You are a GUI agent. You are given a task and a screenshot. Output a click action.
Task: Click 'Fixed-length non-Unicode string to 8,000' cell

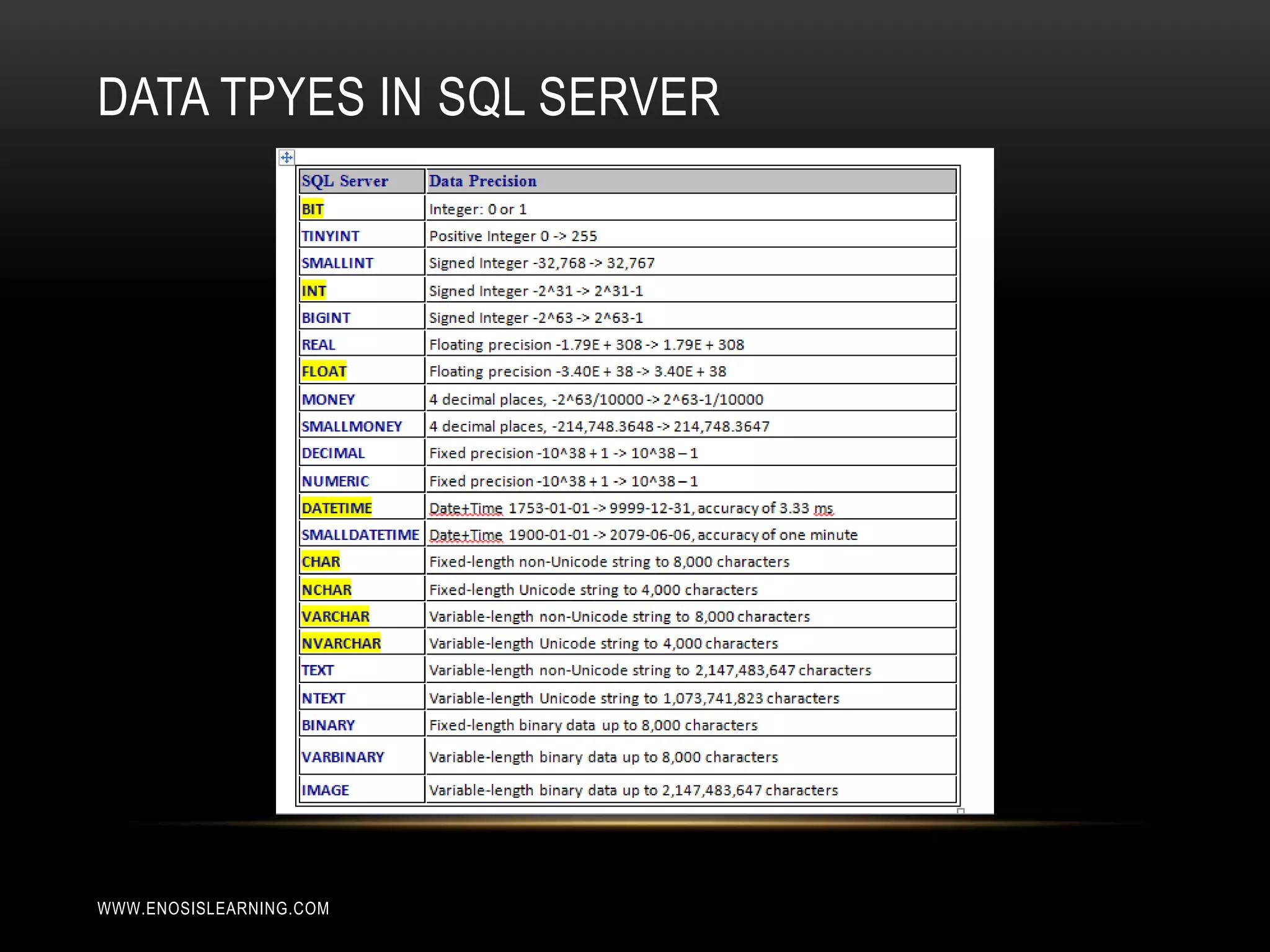691,562
